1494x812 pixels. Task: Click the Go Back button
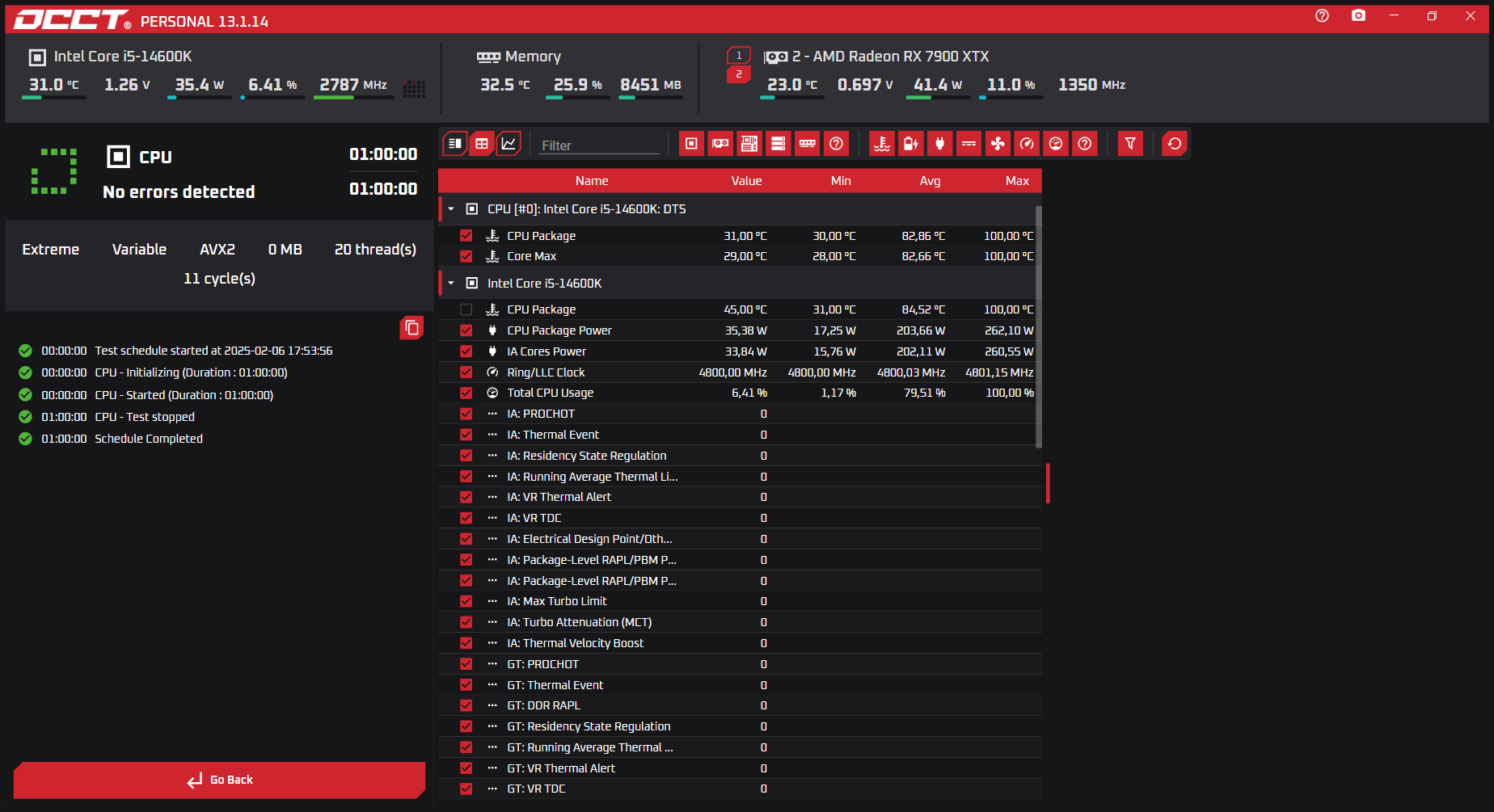[x=220, y=780]
